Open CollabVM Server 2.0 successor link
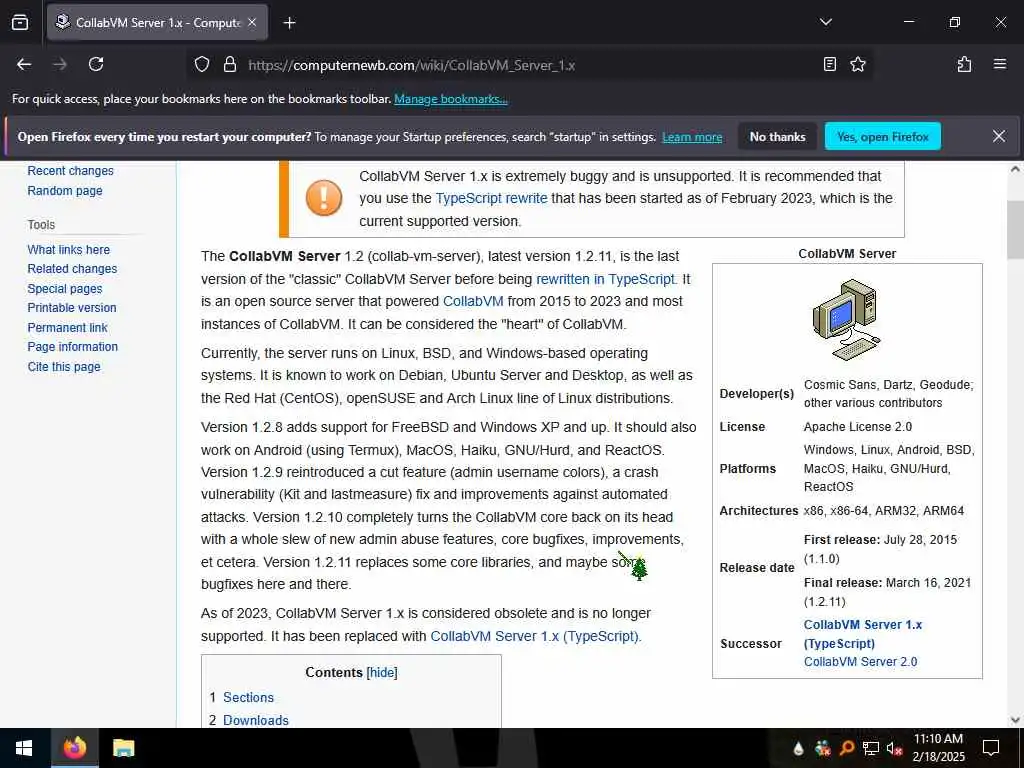Viewport: 1024px width, 768px height. [860, 662]
